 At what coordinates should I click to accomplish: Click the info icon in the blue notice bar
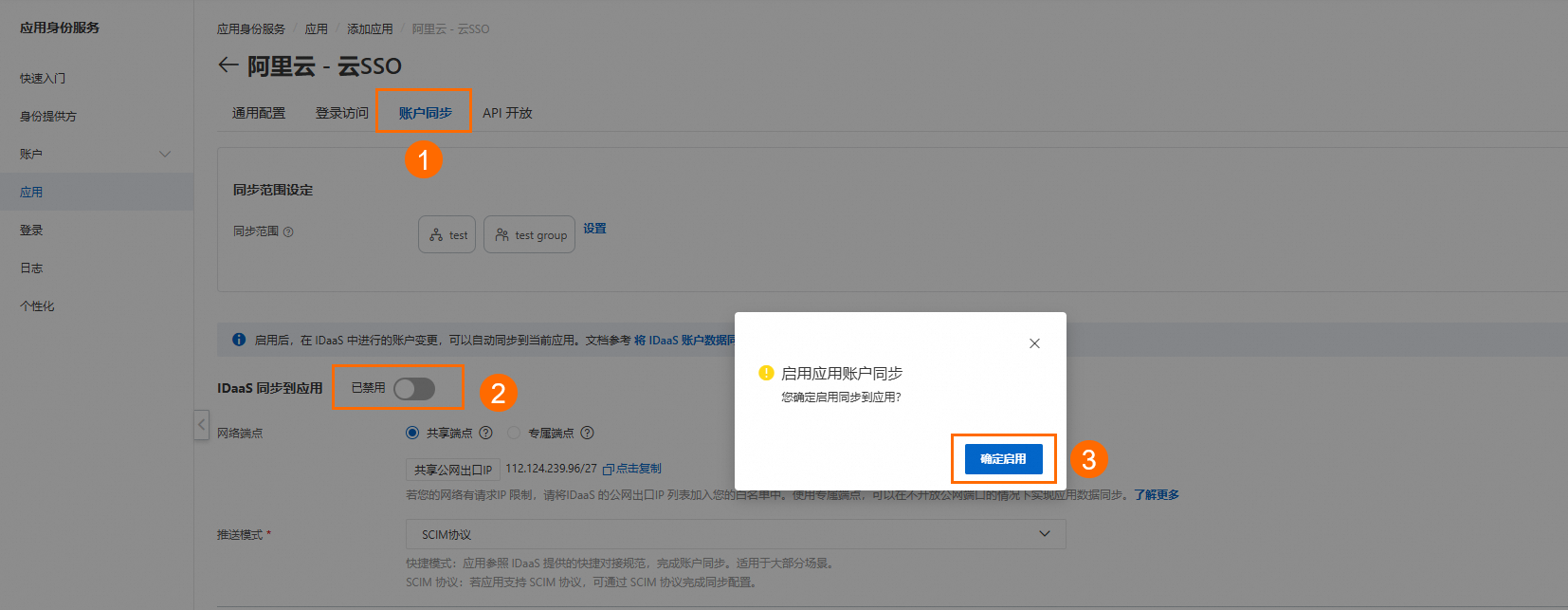point(239,340)
